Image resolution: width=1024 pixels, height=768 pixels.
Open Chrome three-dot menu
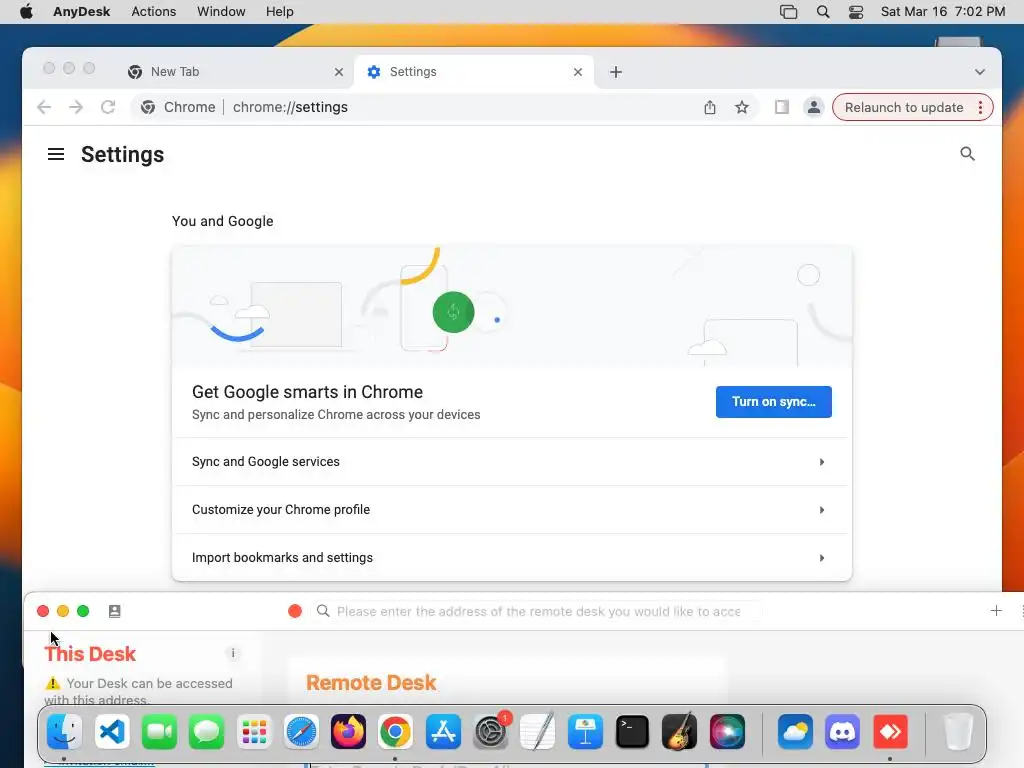(x=980, y=107)
